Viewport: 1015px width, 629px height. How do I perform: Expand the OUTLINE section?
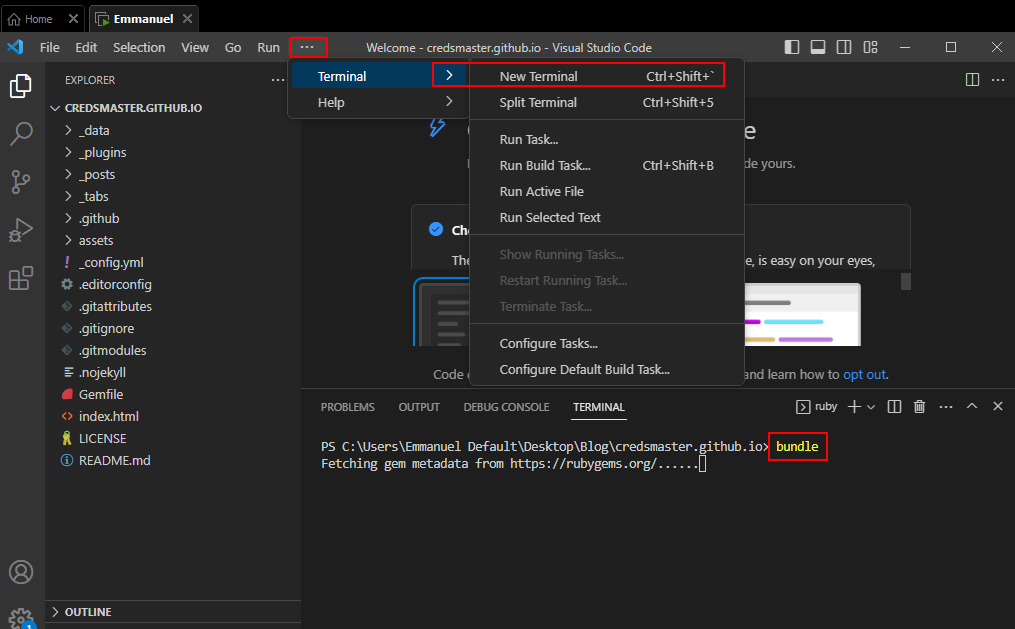pos(173,612)
